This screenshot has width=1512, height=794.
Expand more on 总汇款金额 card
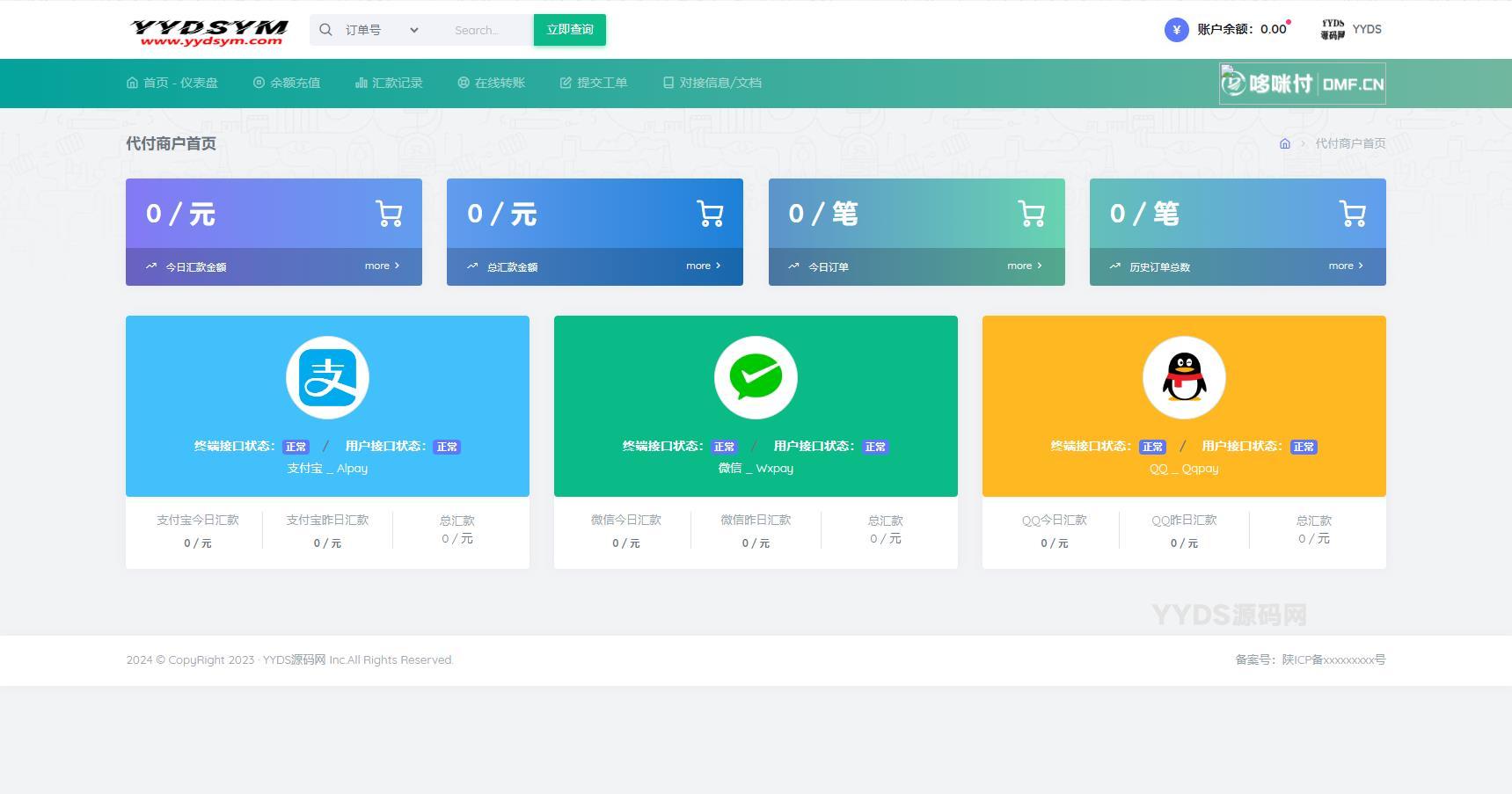coord(703,266)
